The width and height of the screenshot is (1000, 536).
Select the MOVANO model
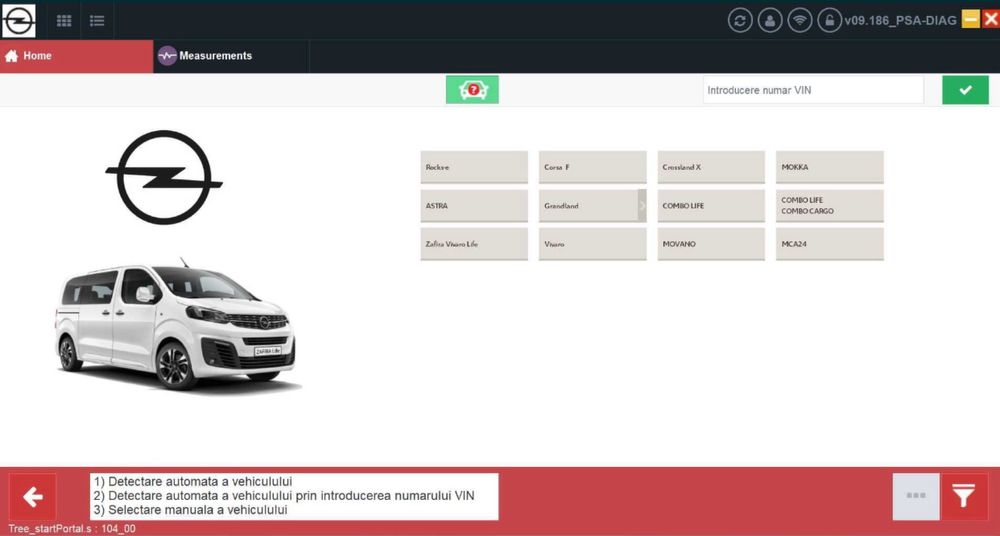[x=711, y=244]
